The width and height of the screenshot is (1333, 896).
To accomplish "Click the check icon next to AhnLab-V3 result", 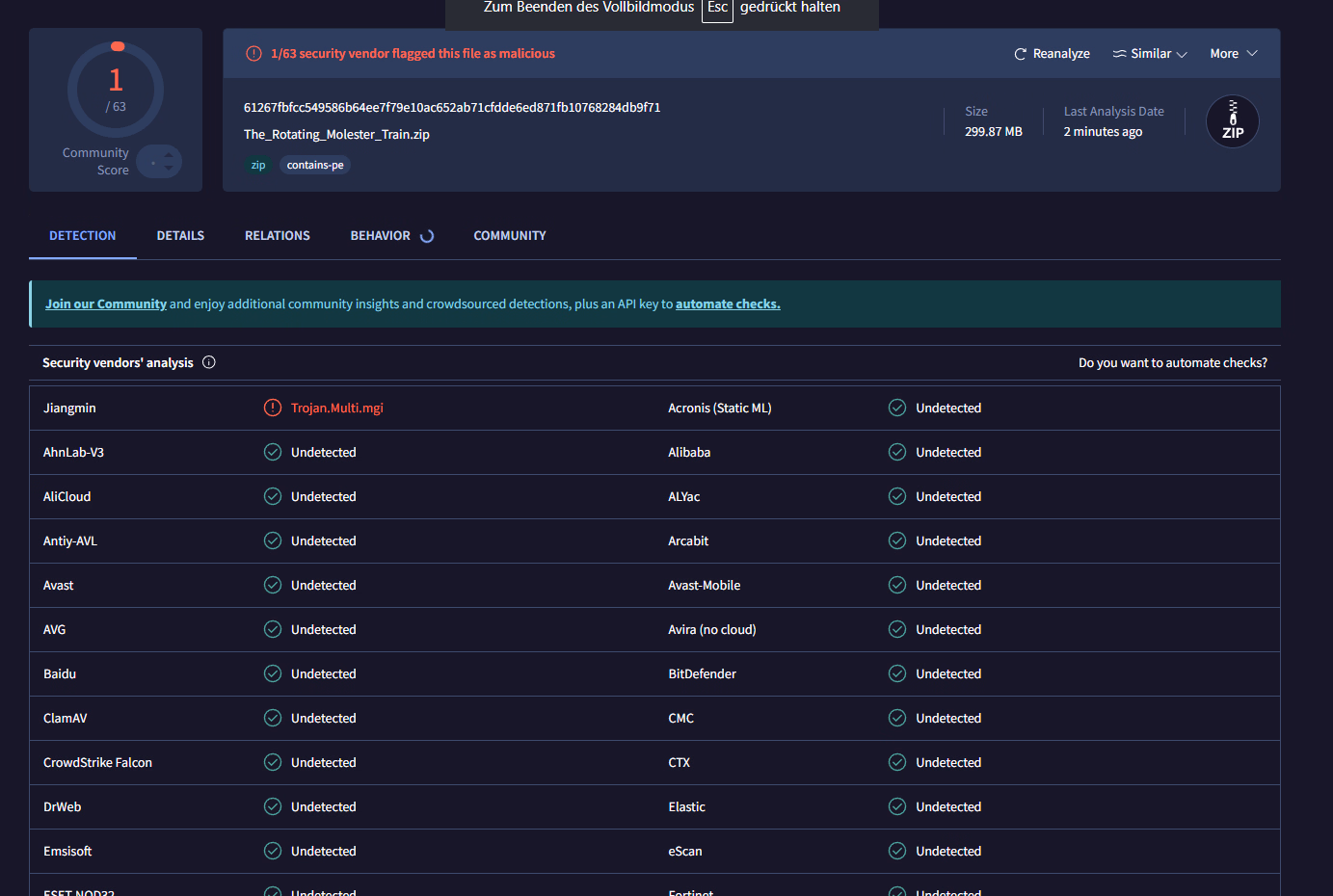I will tap(273, 452).
